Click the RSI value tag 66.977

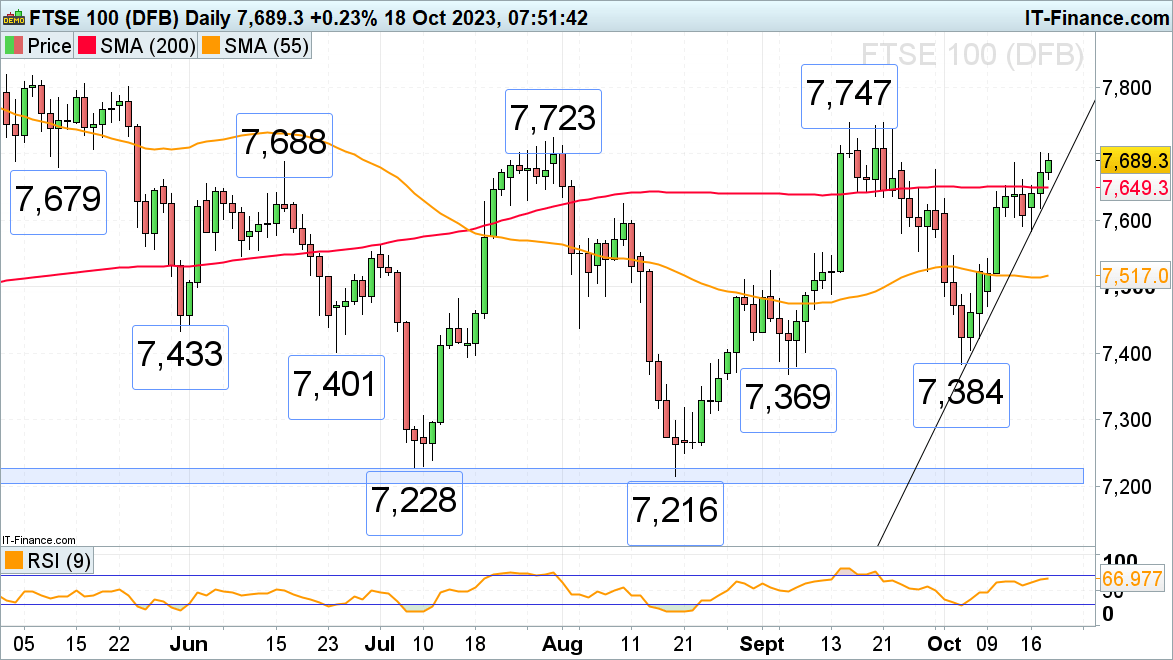(x=1133, y=578)
